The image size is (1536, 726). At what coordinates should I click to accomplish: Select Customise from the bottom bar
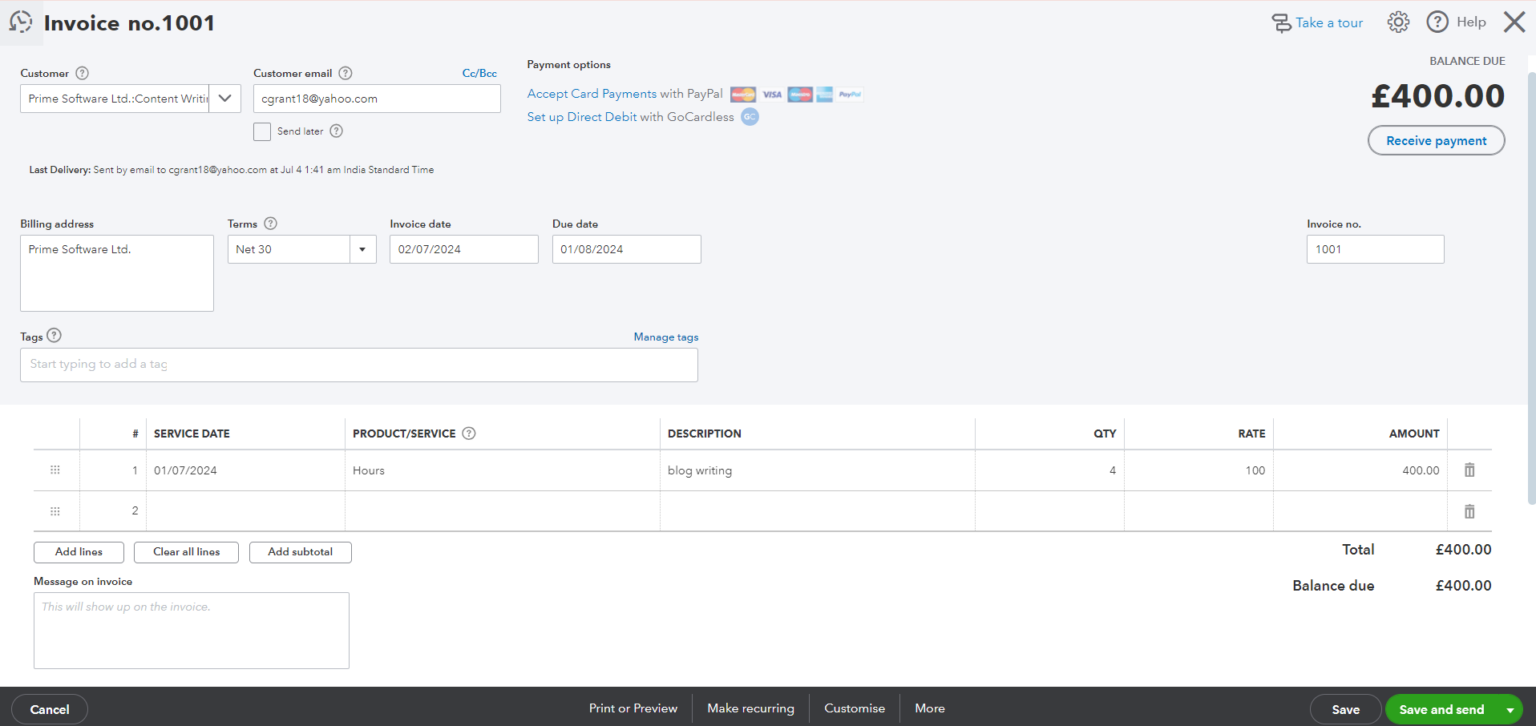(x=854, y=708)
